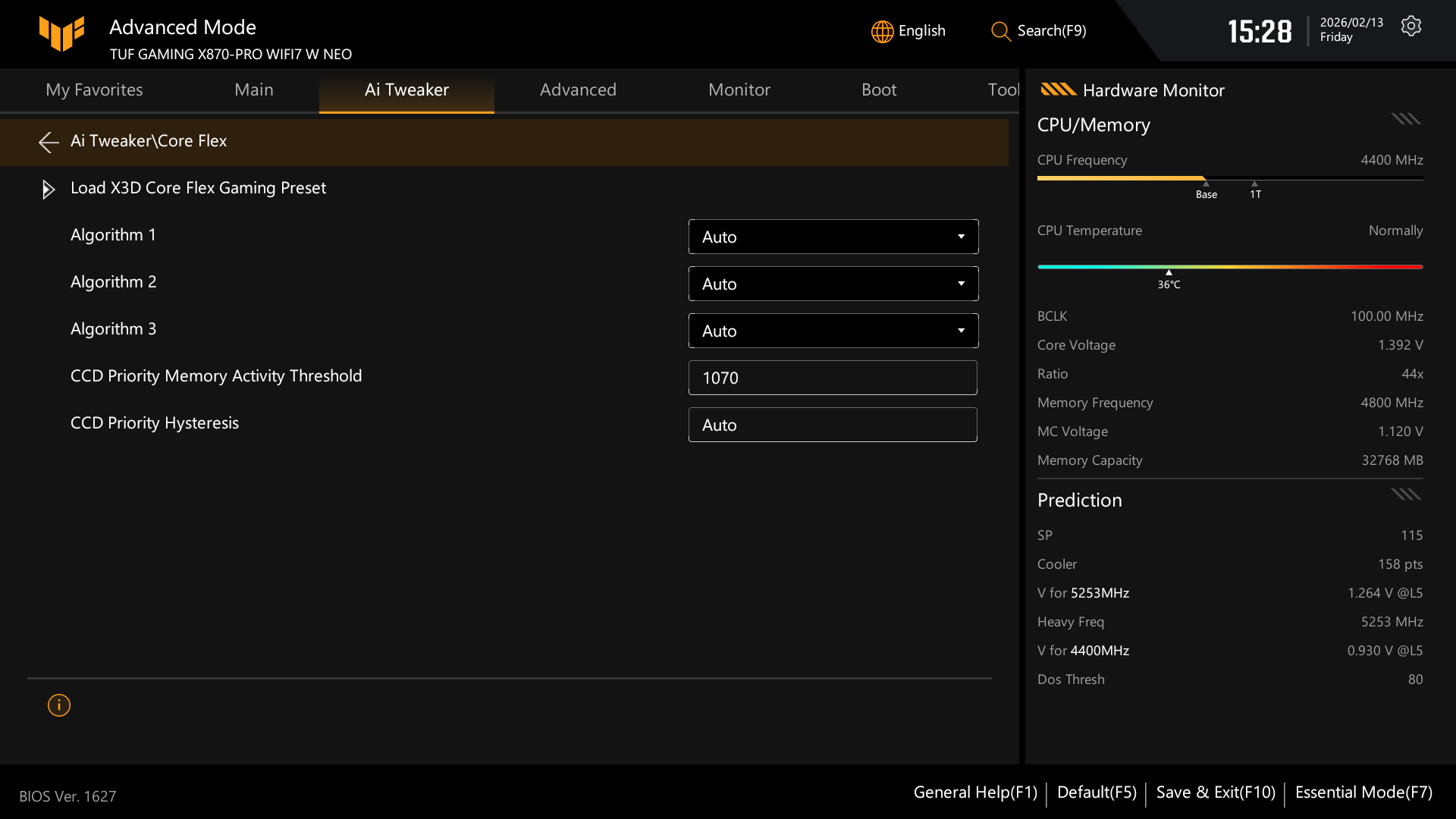Click the ASUS TUF Gaming logo

pos(62,33)
